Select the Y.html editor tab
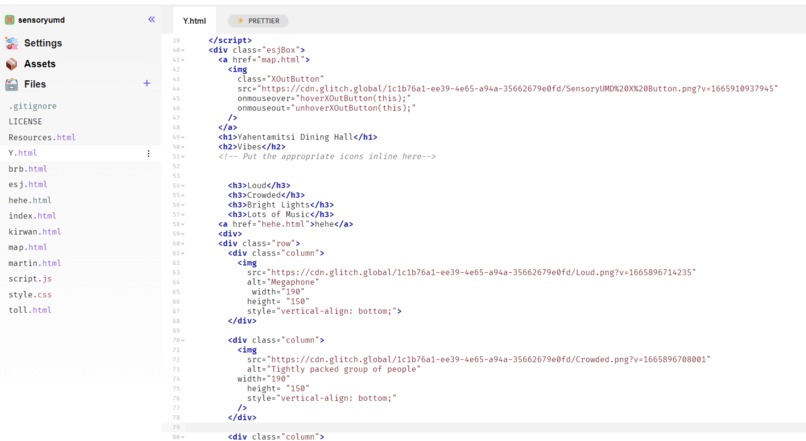The height and width of the screenshot is (441, 806). [194, 21]
